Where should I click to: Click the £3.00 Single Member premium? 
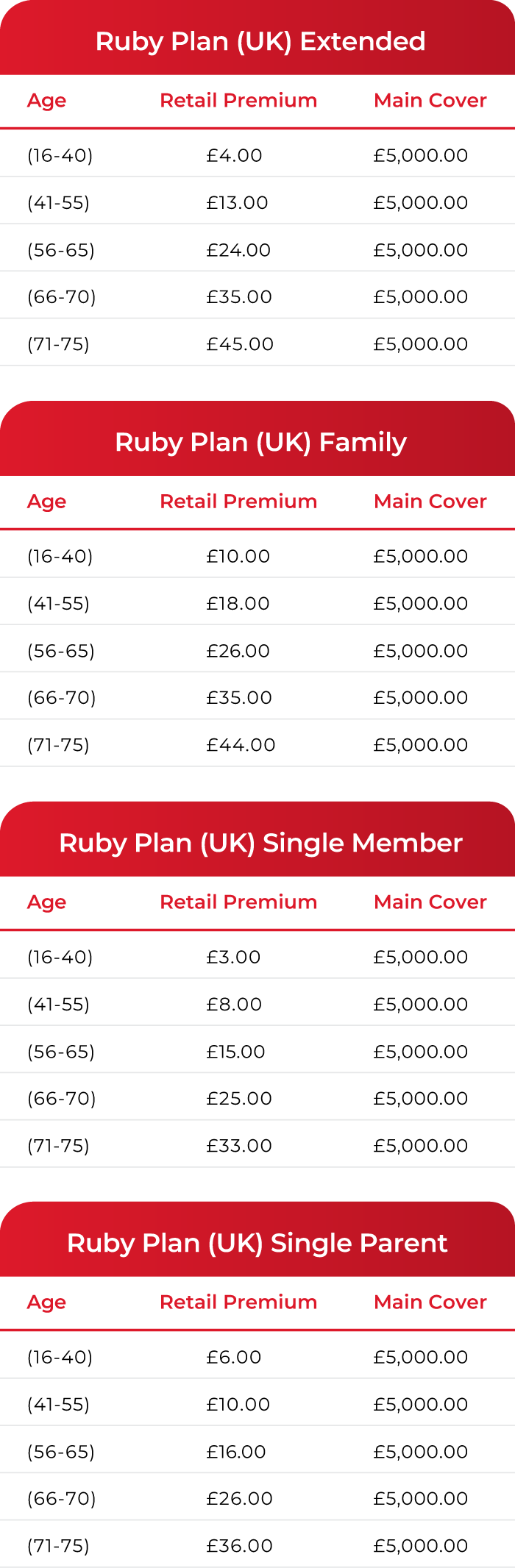click(233, 957)
